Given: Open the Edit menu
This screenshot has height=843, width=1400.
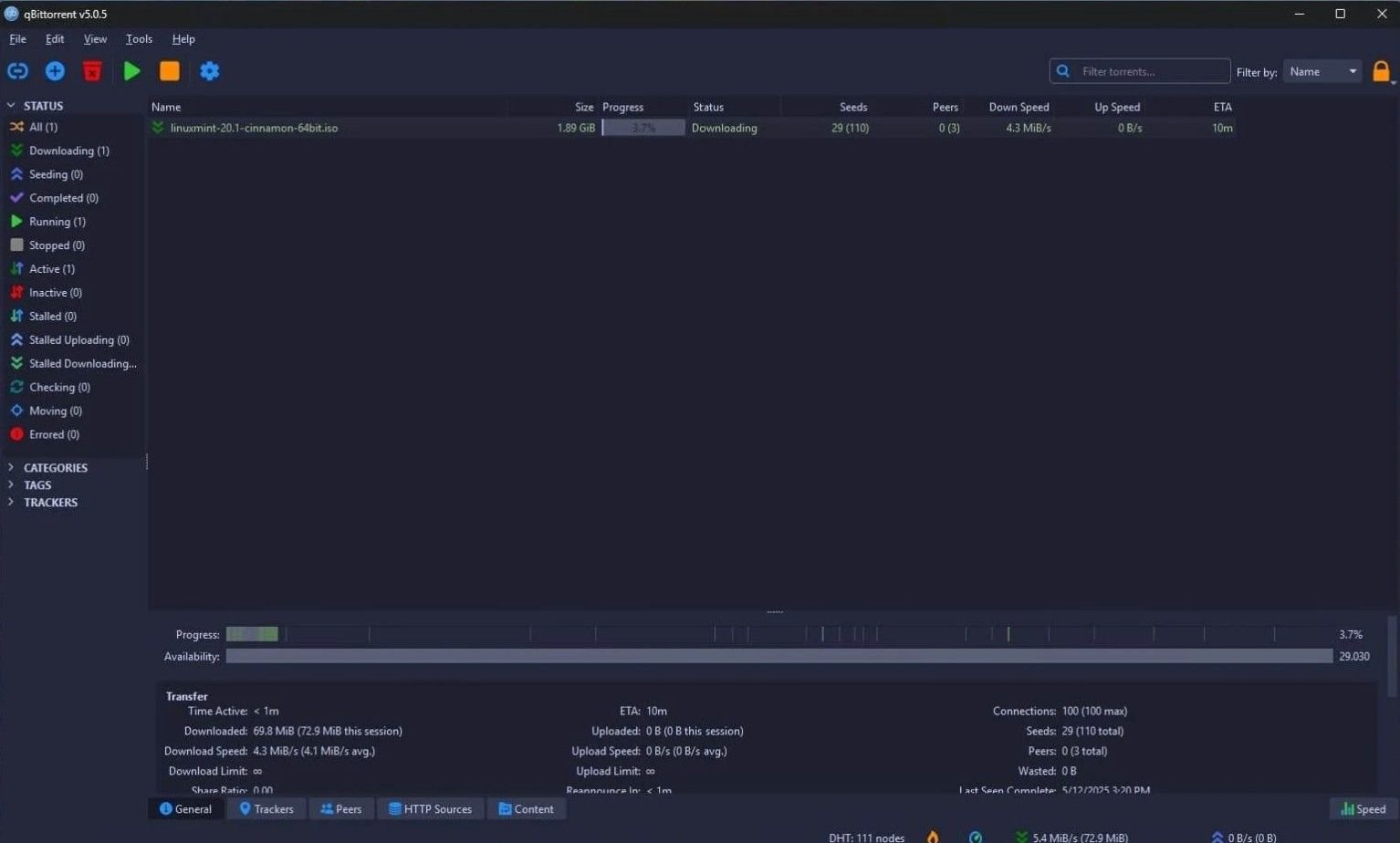Looking at the screenshot, I should [55, 39].
